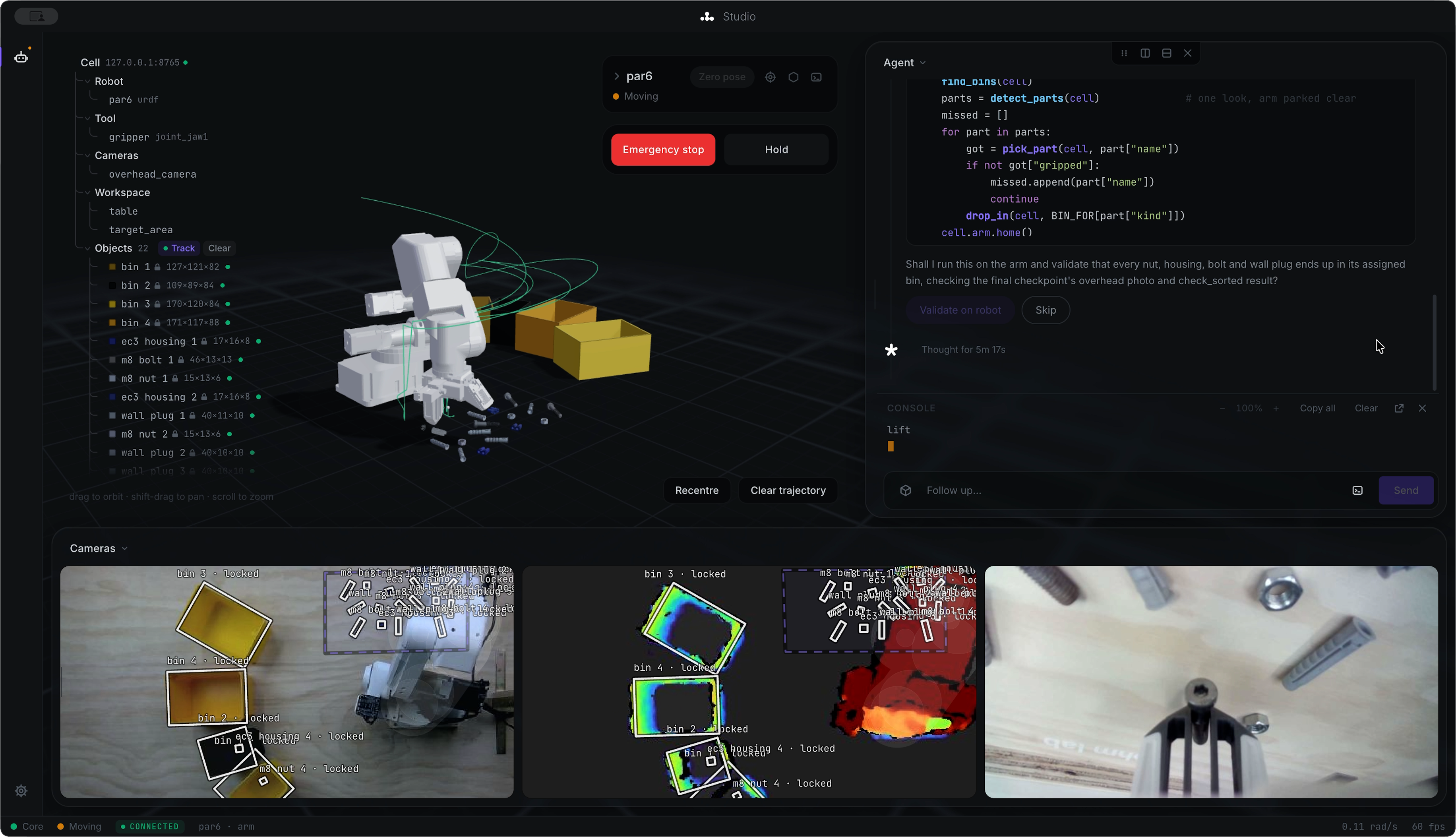The height and width of the screenshot is (837, 1456).
Task: Toggle the green status dot for bin 3
Action: coord(228,304)
